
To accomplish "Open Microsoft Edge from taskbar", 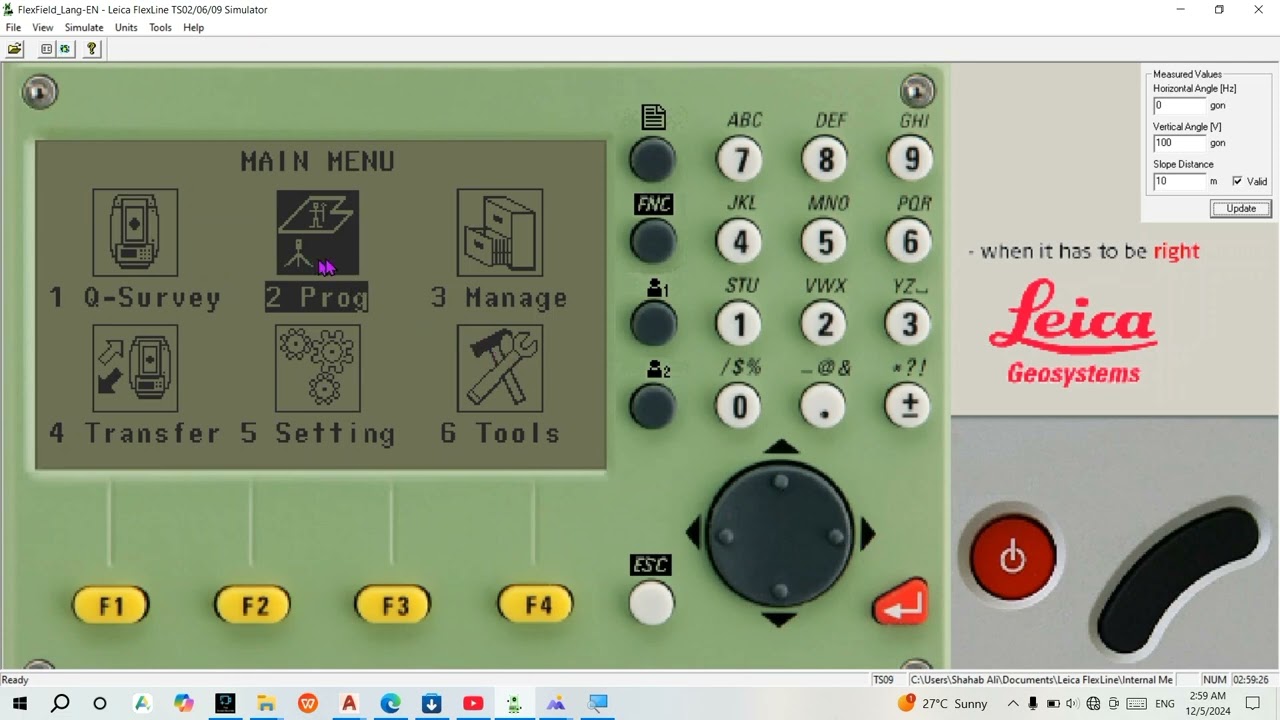I will [x=390, y=703].
